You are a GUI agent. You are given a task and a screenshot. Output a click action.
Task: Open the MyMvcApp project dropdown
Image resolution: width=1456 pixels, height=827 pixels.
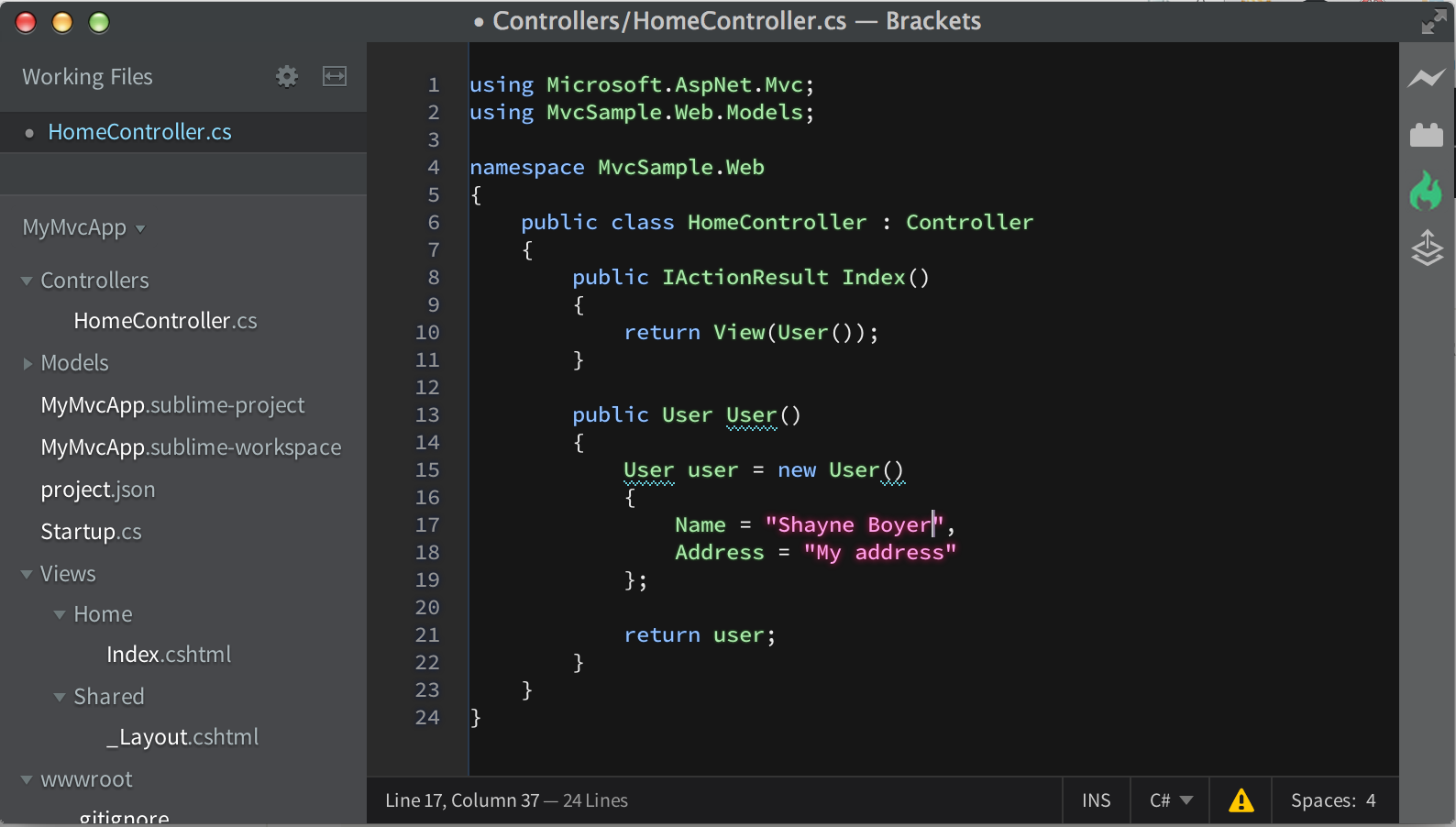tap(83, 227)
